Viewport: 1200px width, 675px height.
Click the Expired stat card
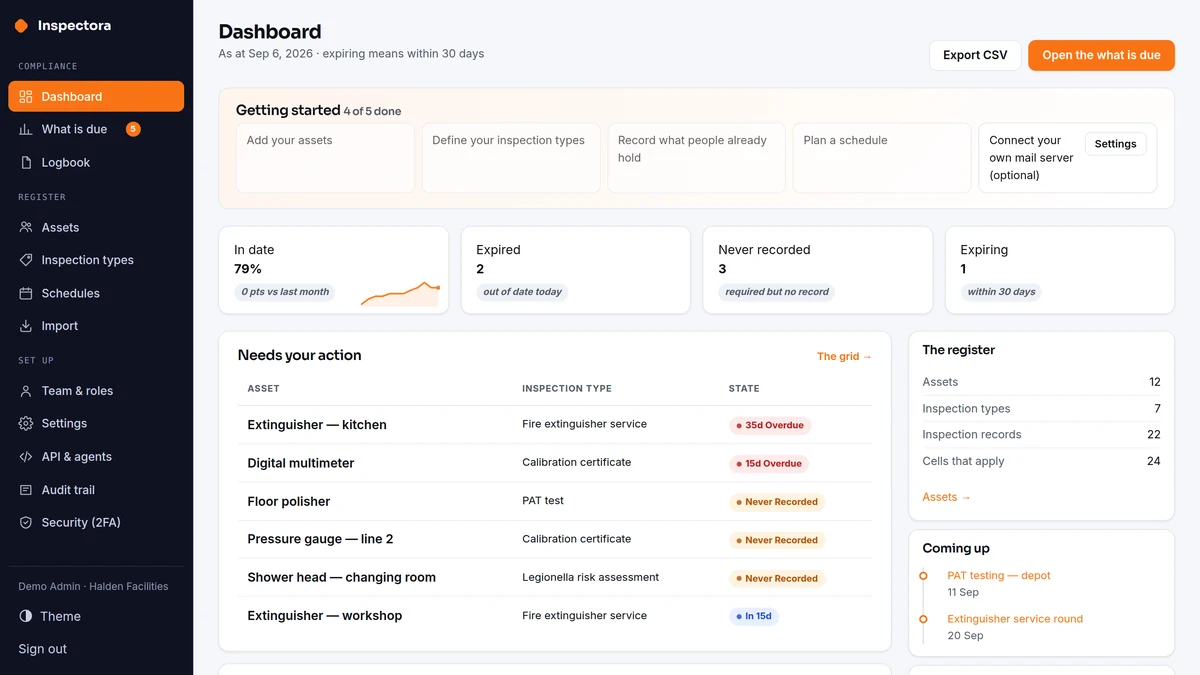(x=575, y=270)
